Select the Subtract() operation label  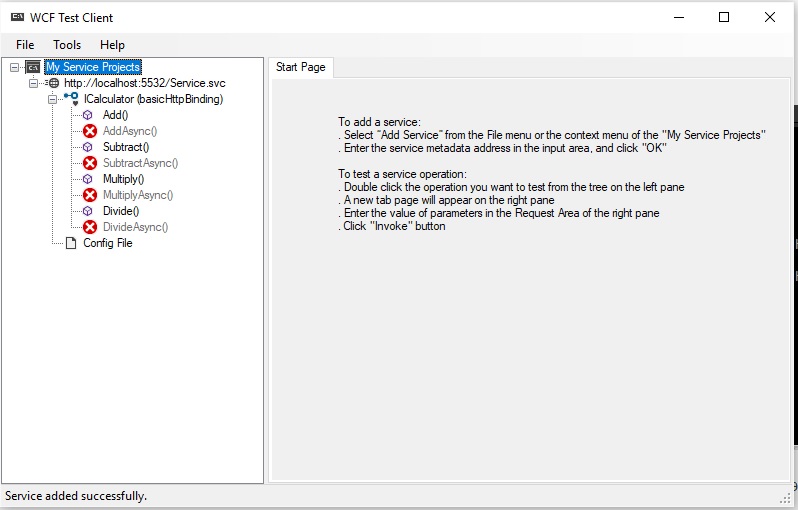tap(126, 147)
